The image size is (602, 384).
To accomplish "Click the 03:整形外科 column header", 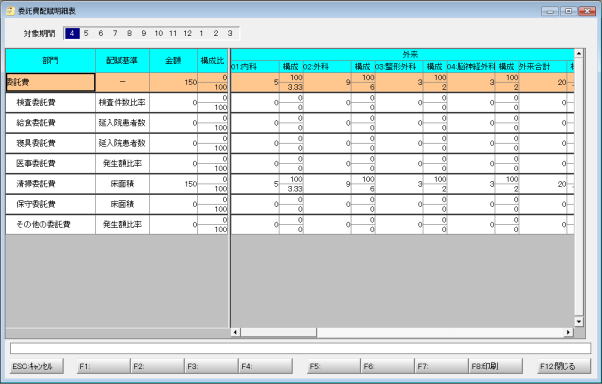I will [x=399, y=67].
